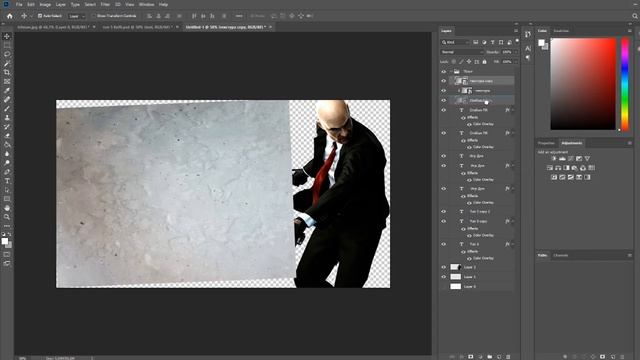Select the Zoom tool

pos(7,217)
